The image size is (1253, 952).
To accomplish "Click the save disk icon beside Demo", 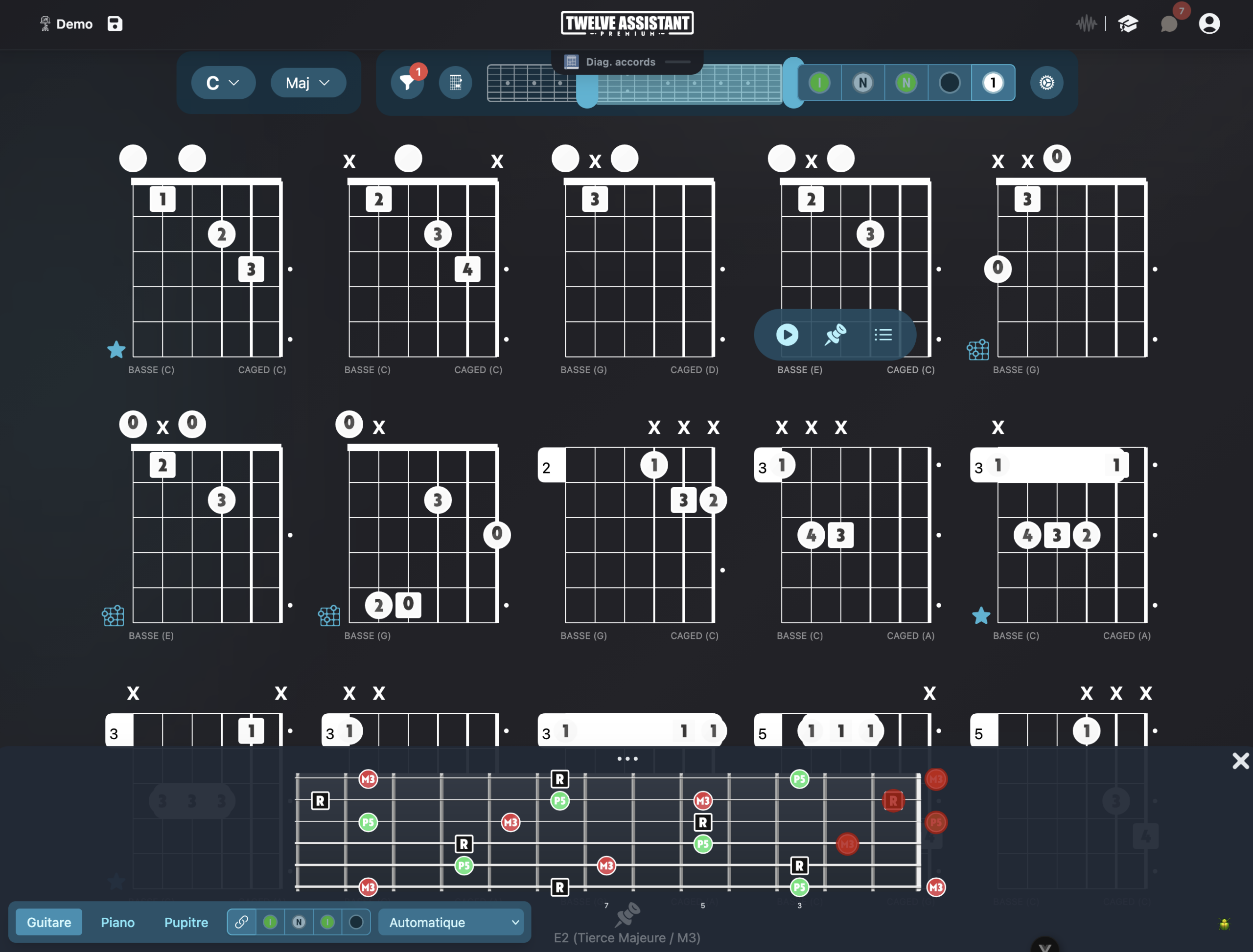I will (x=115, y=24).
